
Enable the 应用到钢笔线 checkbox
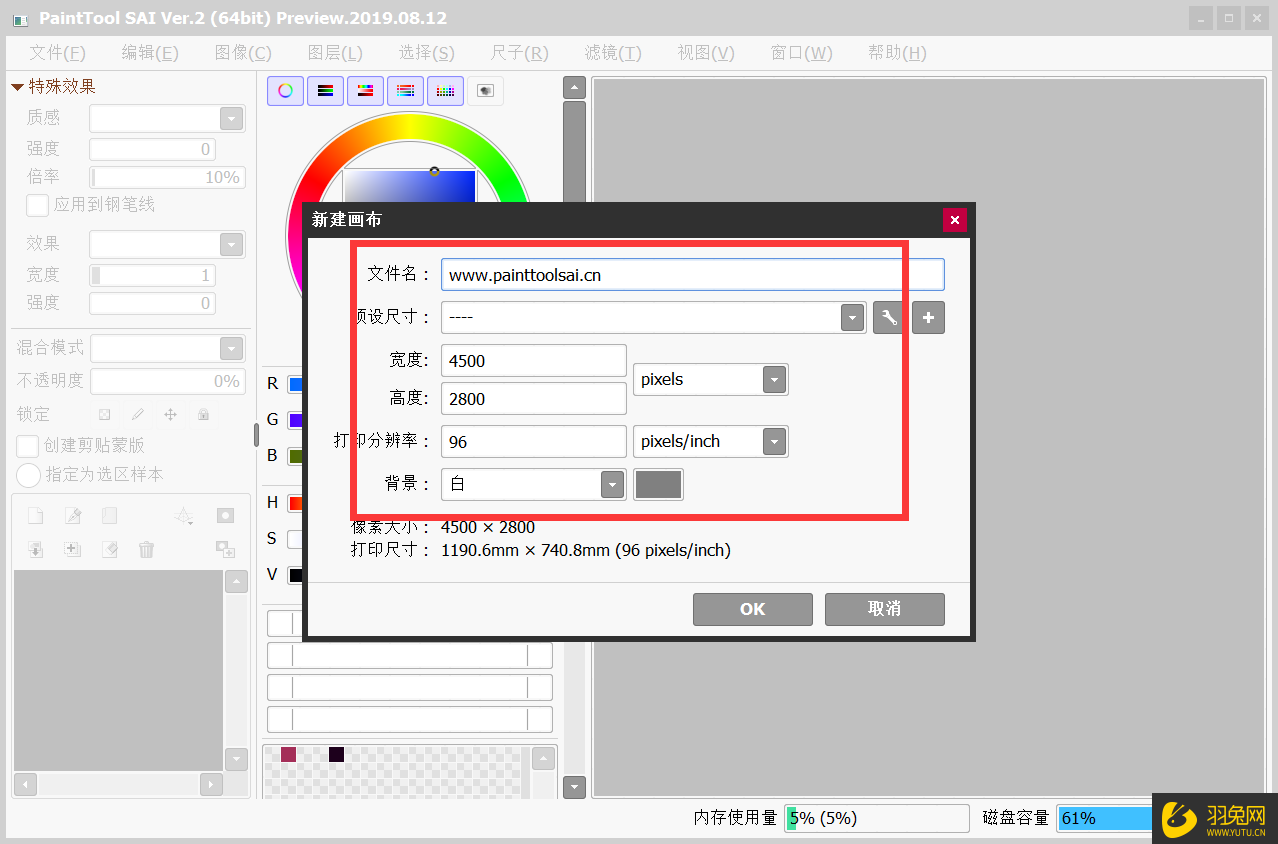(37, 205)
